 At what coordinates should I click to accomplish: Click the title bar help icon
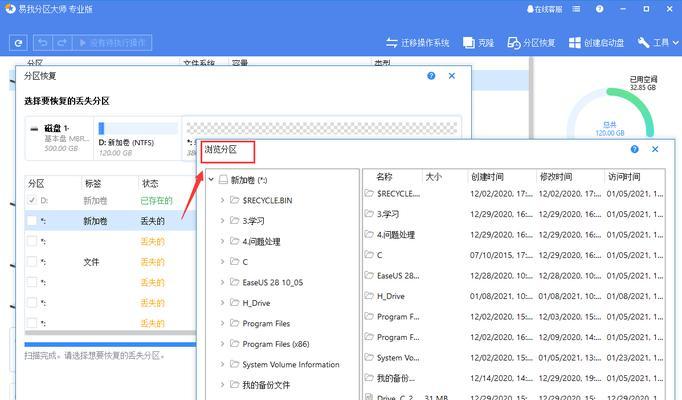[600, 9]
